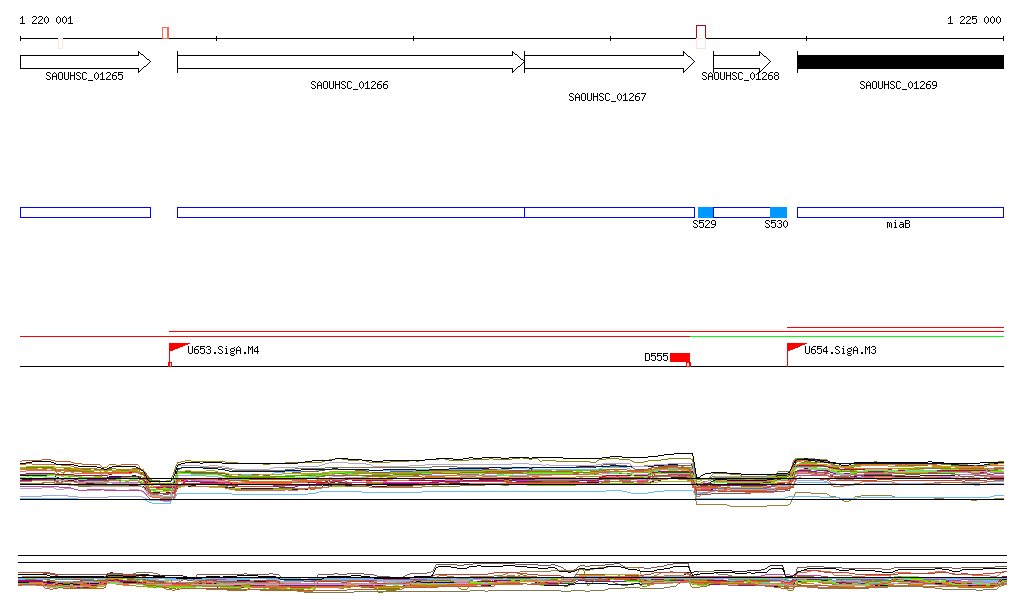
Task: Select the SAOUHSC_01267 gene arrow
Action: point(608,62)
